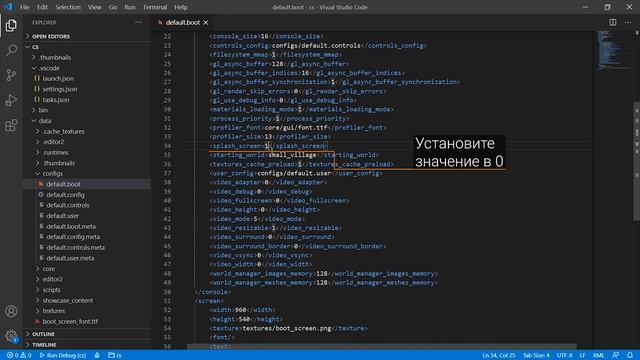Open boot_screen_font.ttf file
The image size is (640, 360).
coord(87,322)
